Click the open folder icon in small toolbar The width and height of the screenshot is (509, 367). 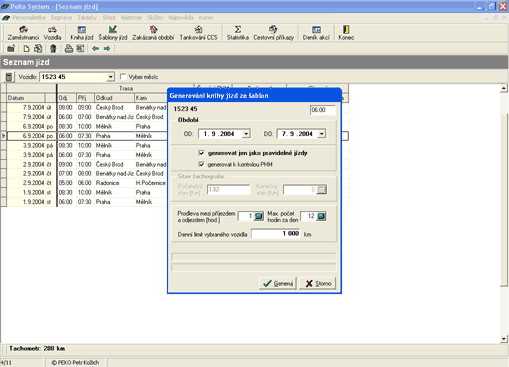tap(11, 49)
